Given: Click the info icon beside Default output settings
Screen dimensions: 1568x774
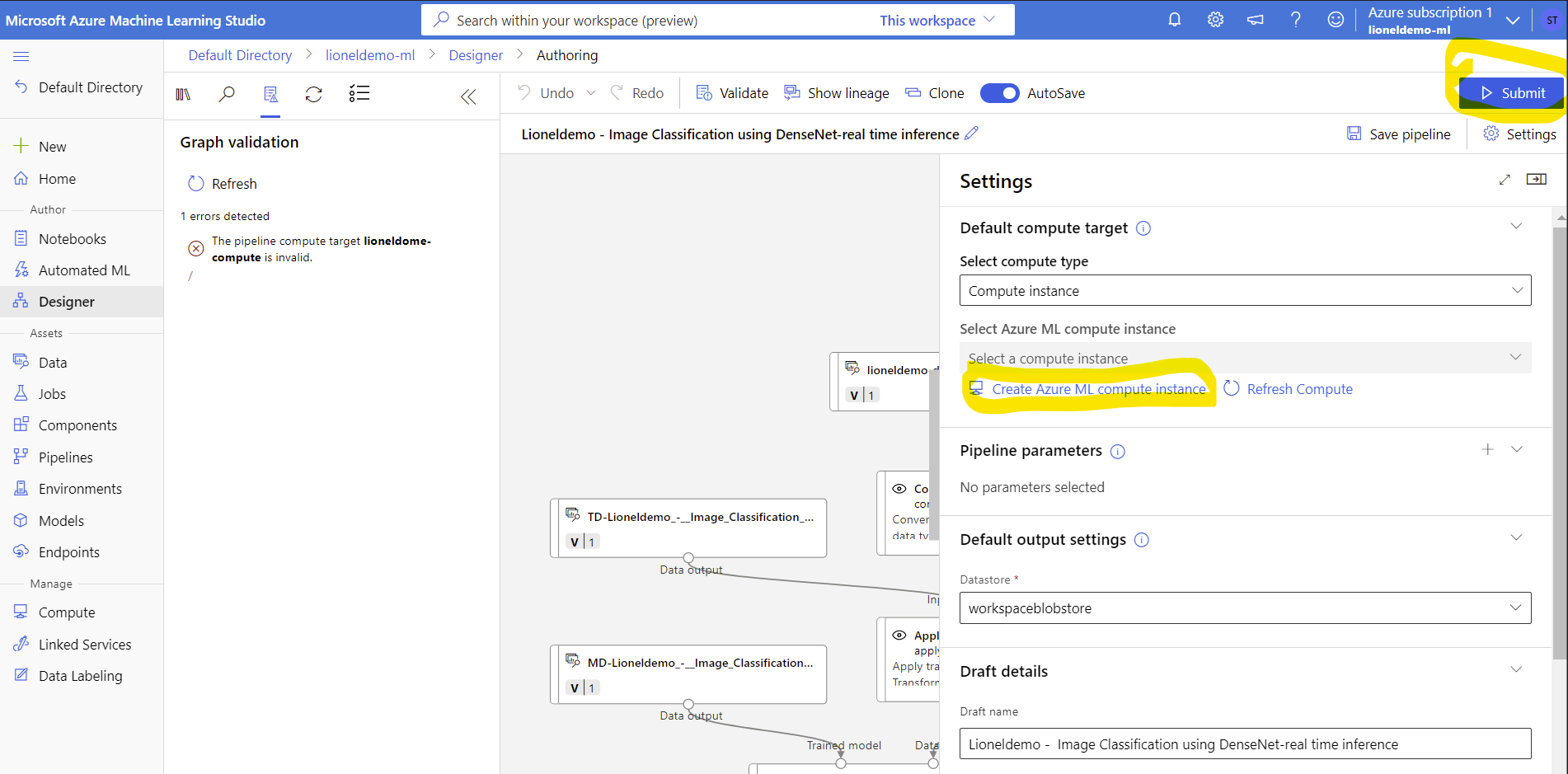Looking at the screenshot, I should point(1142,540).
